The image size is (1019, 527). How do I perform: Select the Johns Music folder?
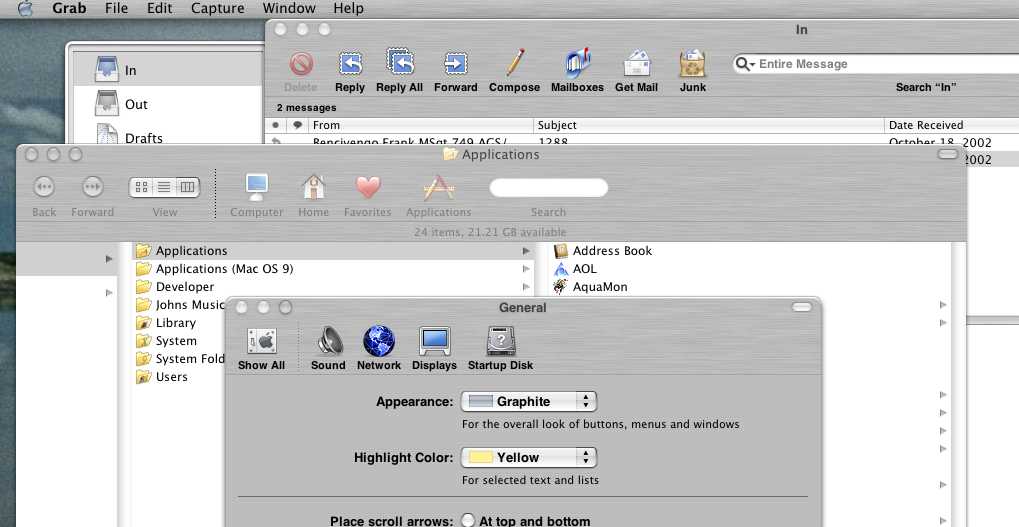coord(180,305)
